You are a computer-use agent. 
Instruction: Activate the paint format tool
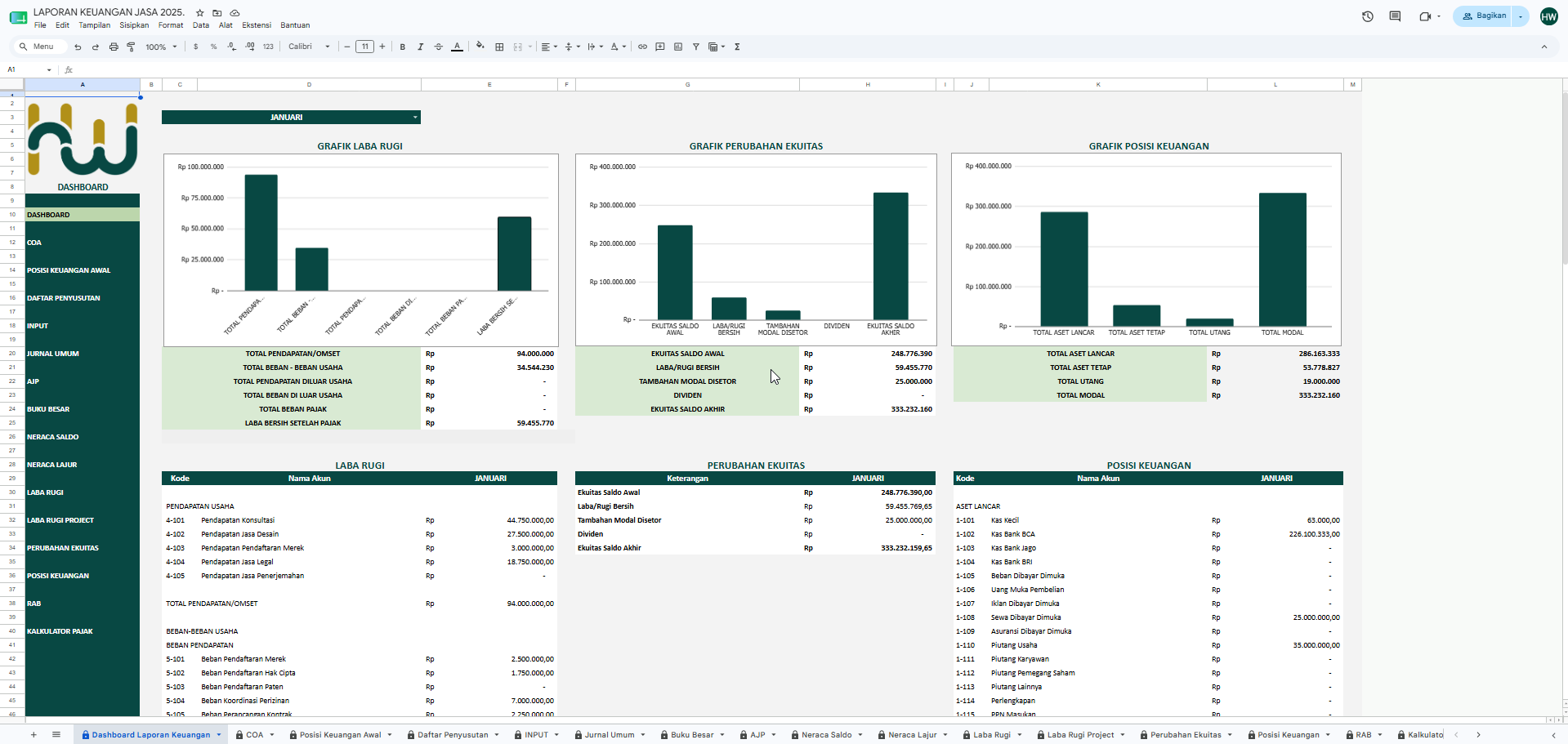pos(131,47)
